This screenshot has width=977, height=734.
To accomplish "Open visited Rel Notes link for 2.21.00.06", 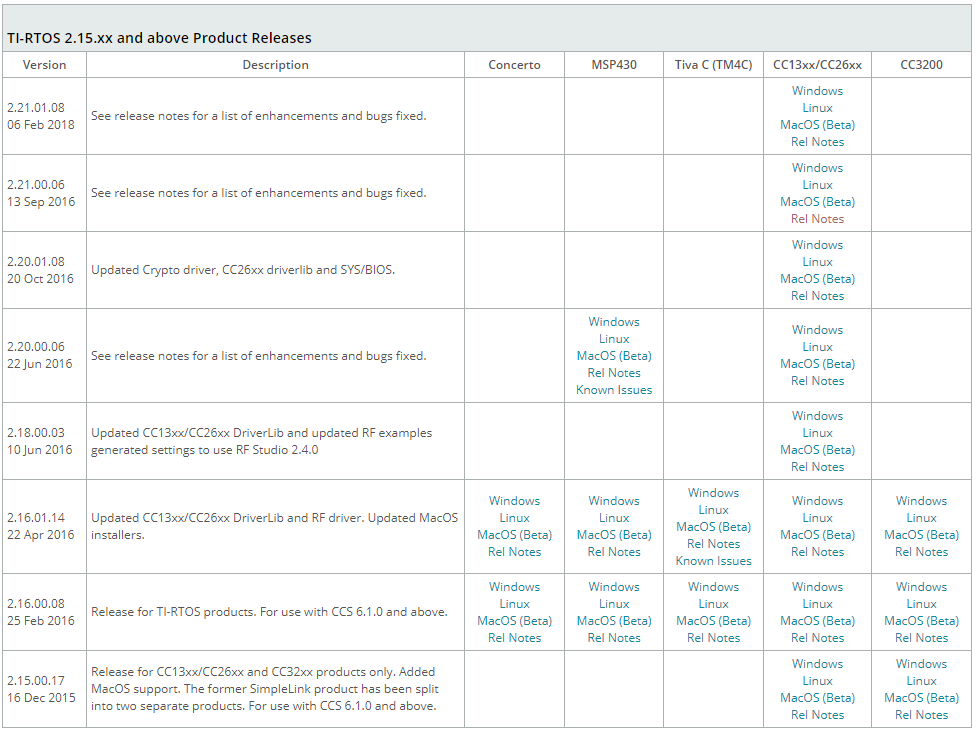I will (x=817, y=219).
